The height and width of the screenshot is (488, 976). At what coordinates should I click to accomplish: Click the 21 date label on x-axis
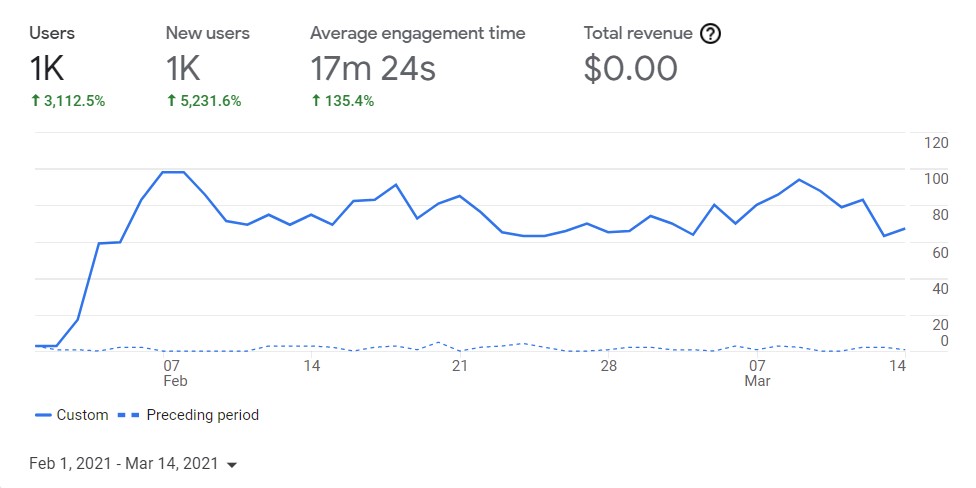(x=461, y=366)
